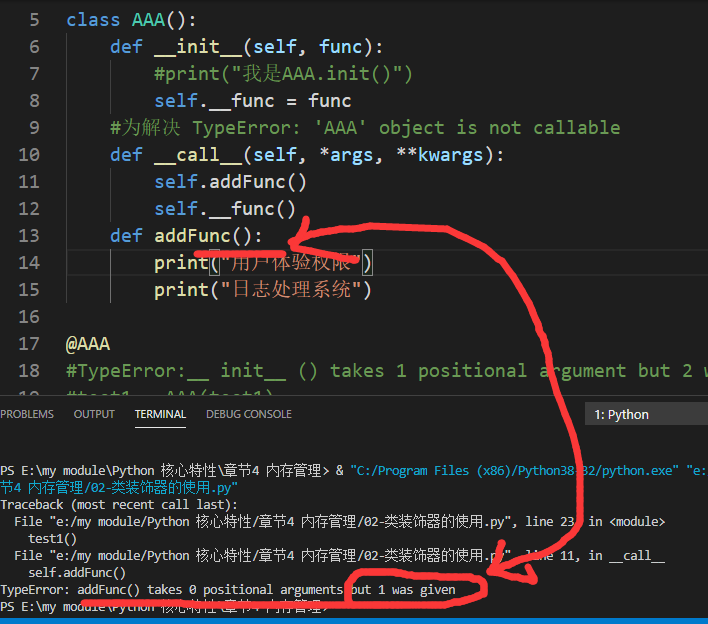The image size is (708, 624).
Task: Click the 'self.addFunc()' call on line 11
Action: [x=231, y=182]
